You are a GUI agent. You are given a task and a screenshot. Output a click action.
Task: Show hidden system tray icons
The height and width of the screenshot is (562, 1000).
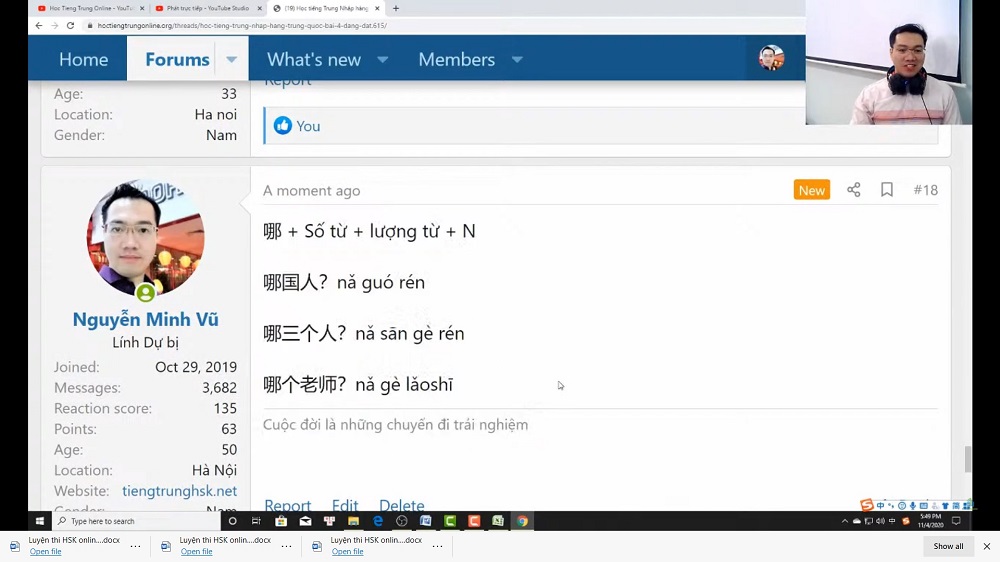(x=844, y=521)
